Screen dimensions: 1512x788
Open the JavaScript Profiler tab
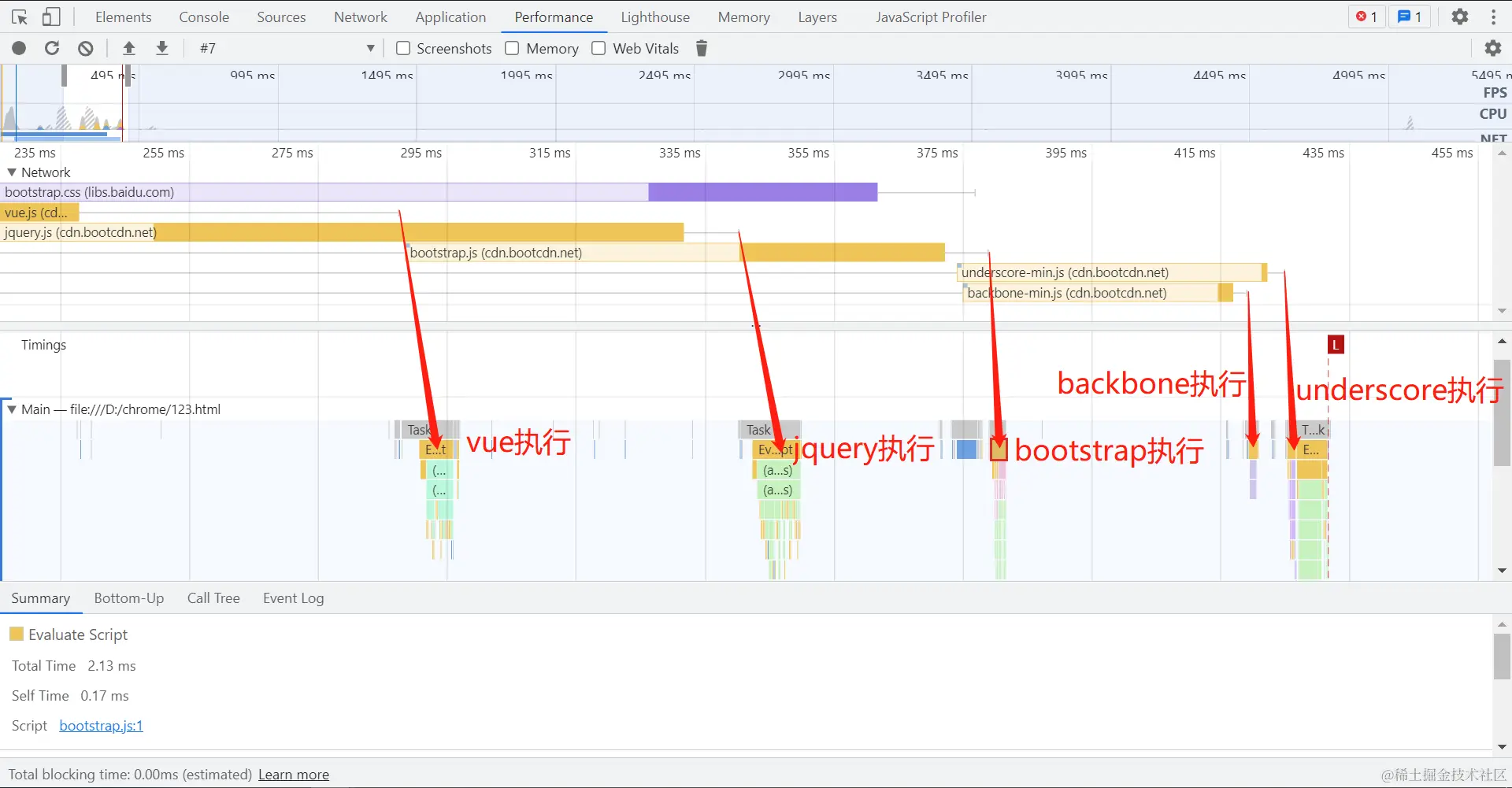tap(931, 17)
